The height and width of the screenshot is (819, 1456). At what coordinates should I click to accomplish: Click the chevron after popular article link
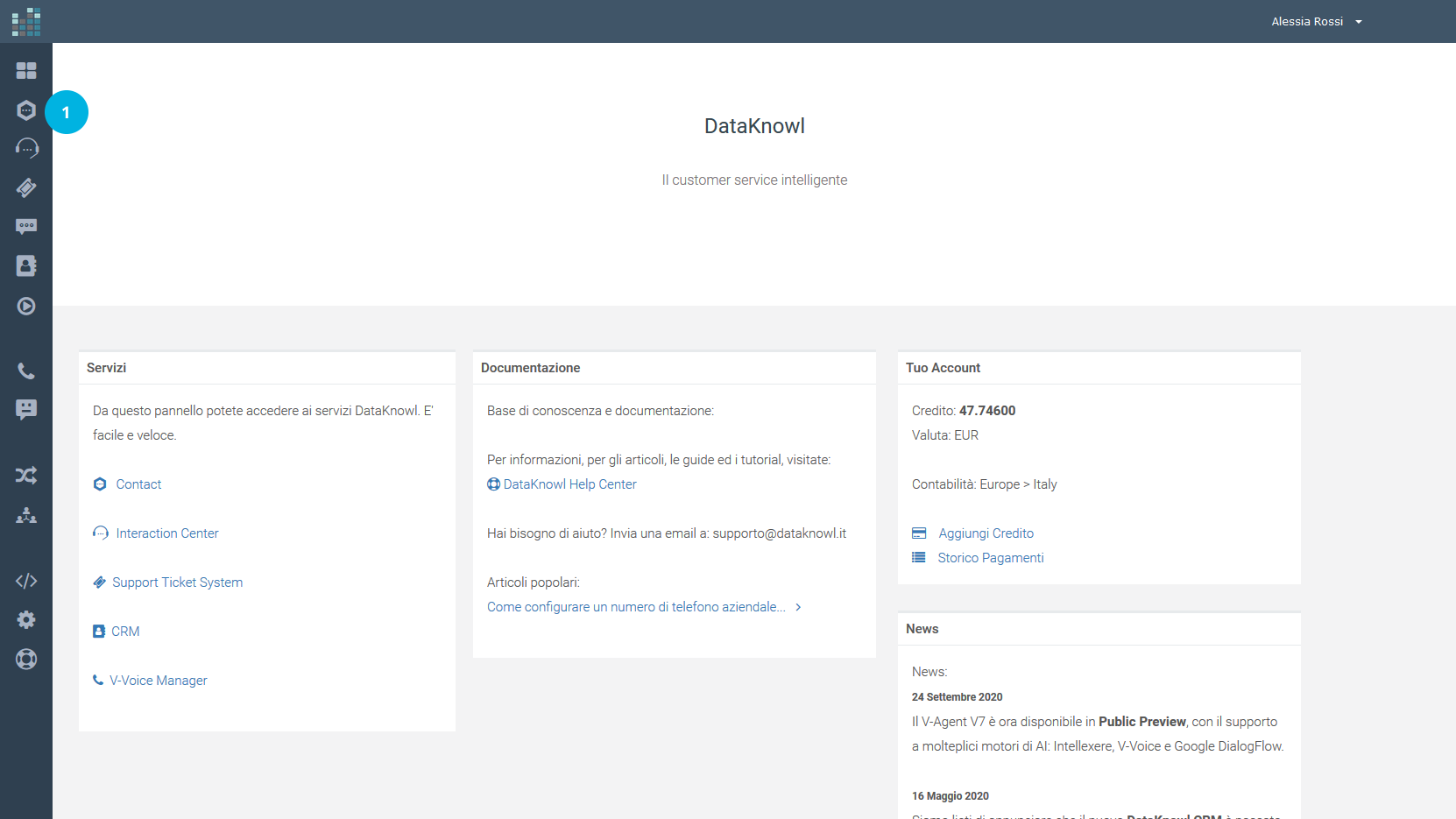point(798,607)
